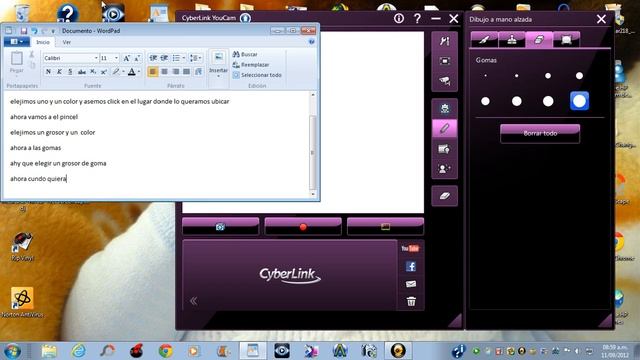Click shrink font button in WordPad
Image resolution: width=640 pixels, height=360 pixels.
tap(138, 58)
